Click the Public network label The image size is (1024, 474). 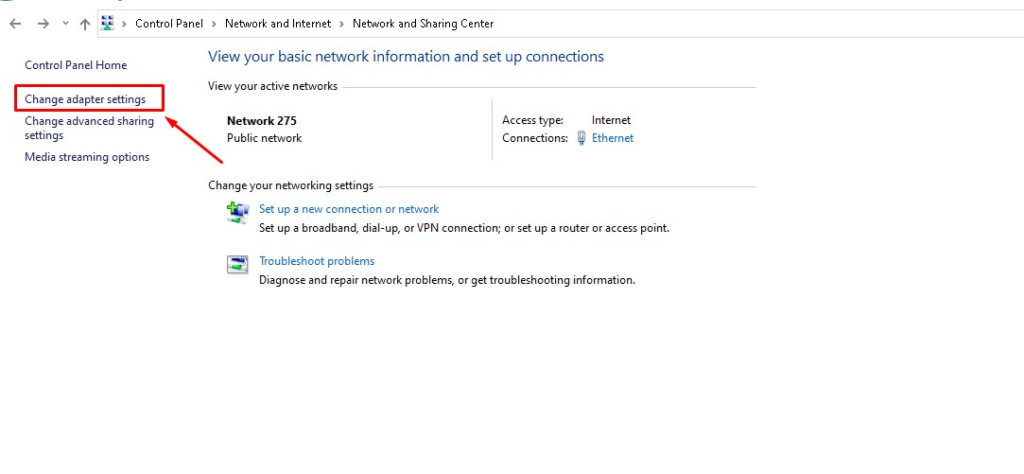pyautogui.click(x=264, y=138)
